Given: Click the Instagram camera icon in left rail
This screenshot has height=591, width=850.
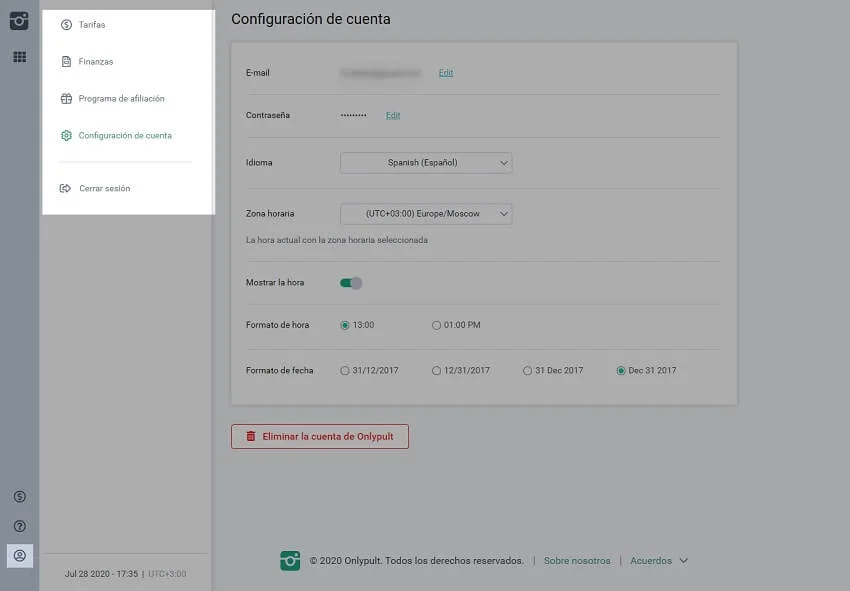Looking at the screenshot, I should click(x=19, y=20).
